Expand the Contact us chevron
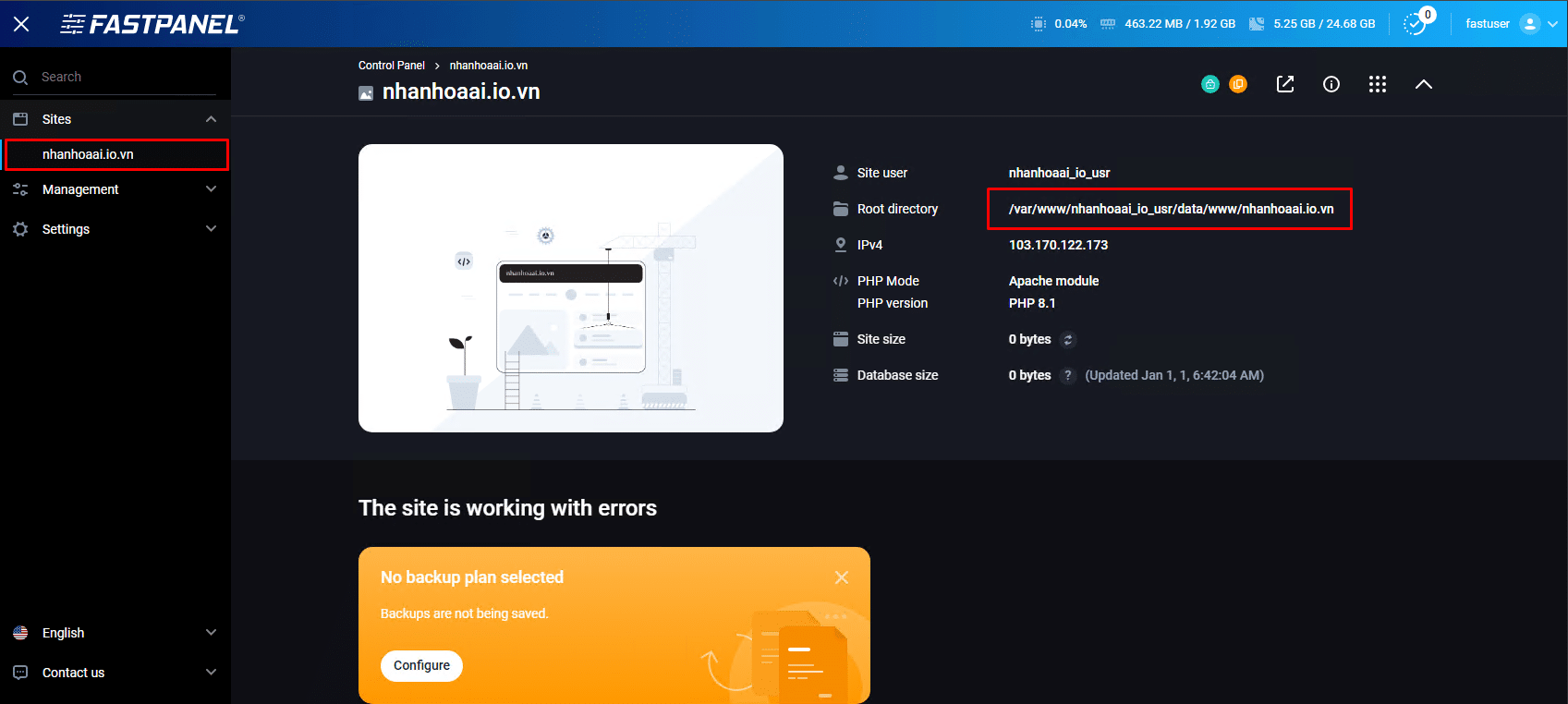This screenshot has height=704, width=1568. click(x=211, y=673)
